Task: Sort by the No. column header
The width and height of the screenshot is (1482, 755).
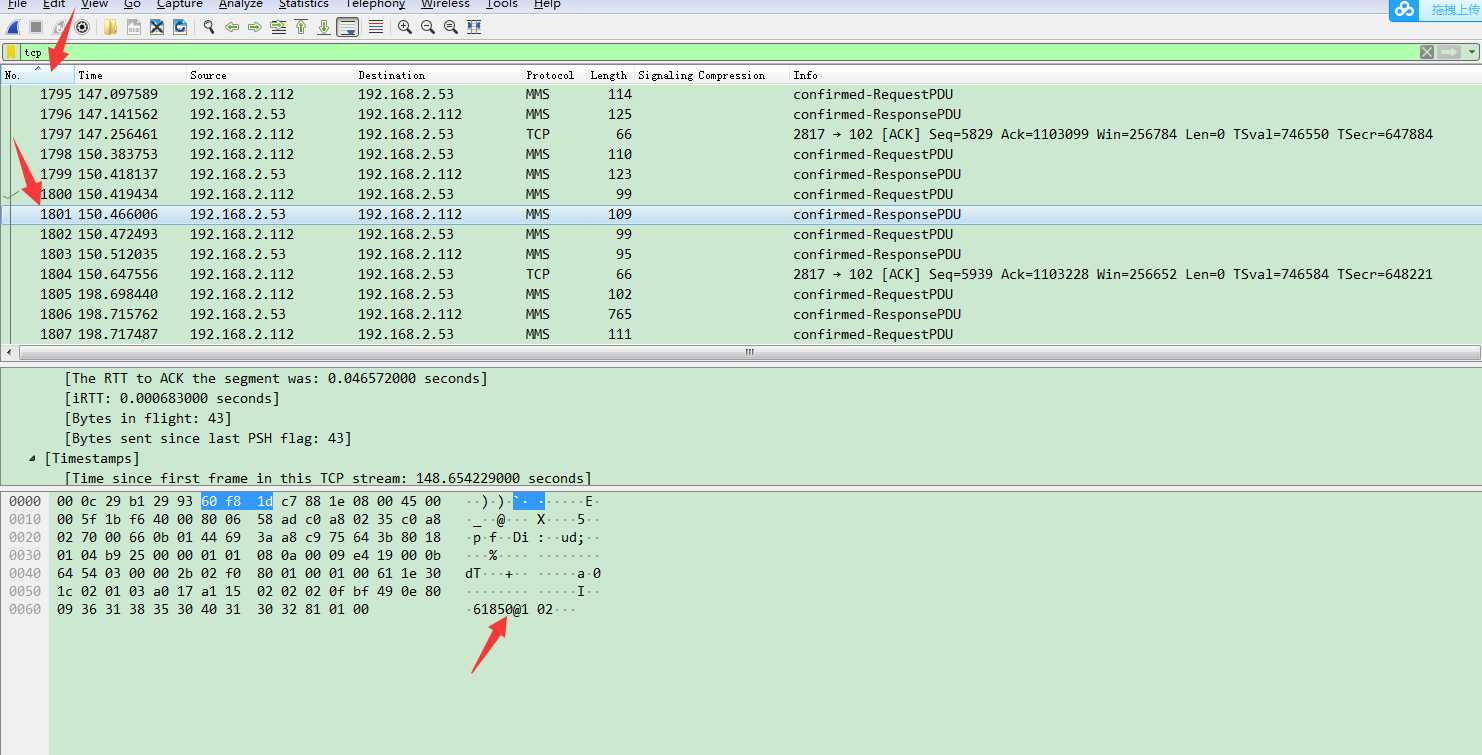Action: coord(38,75)
